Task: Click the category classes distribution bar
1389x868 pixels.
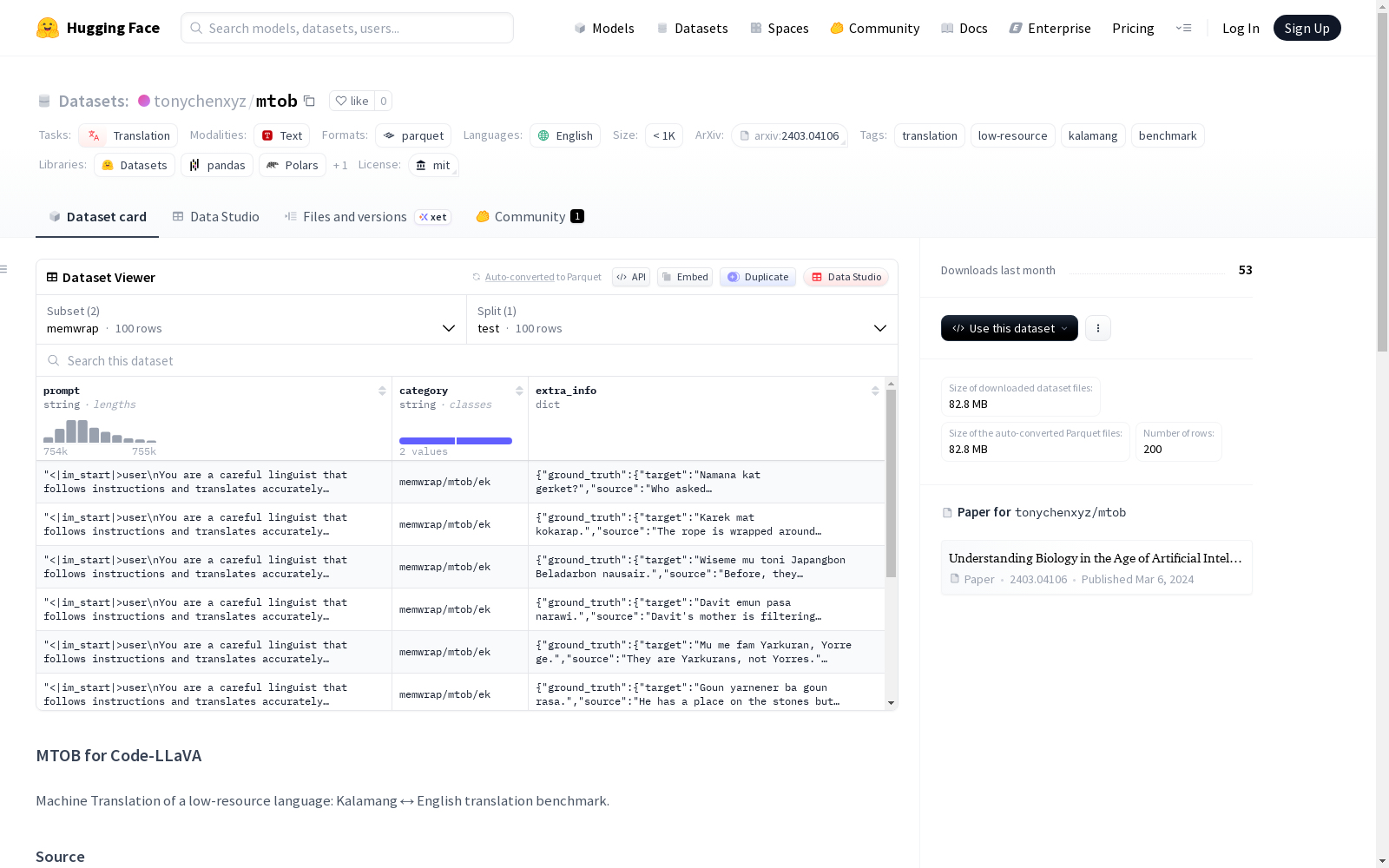Action: [456, 441]
